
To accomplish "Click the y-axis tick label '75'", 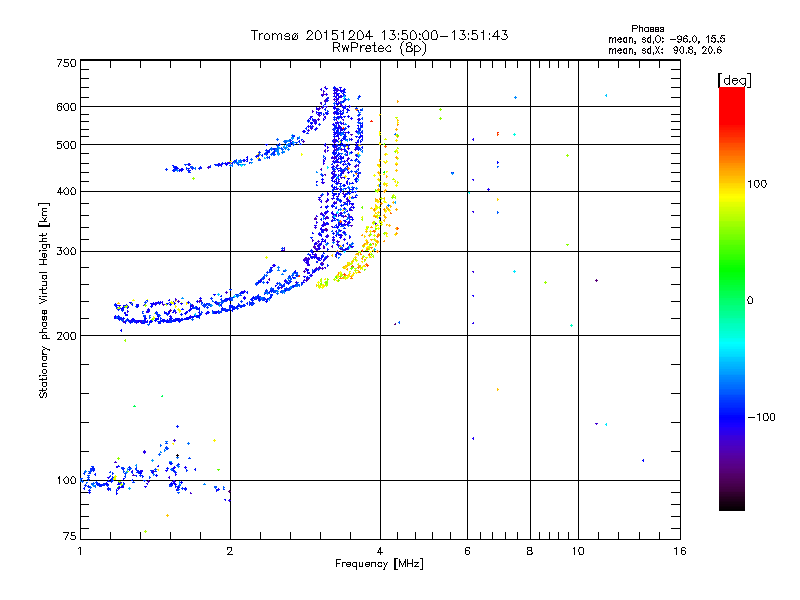I will pos(70,536).
